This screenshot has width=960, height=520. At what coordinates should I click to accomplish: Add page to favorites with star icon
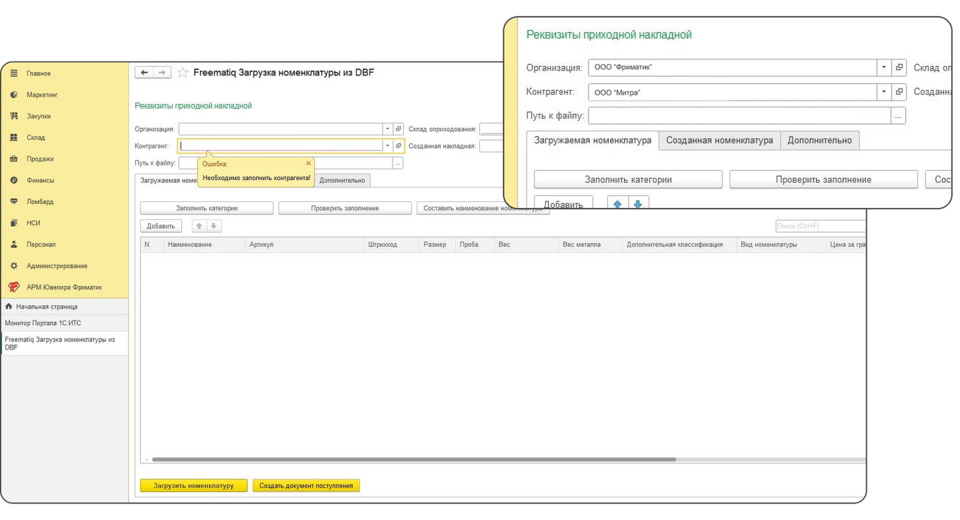183,73
